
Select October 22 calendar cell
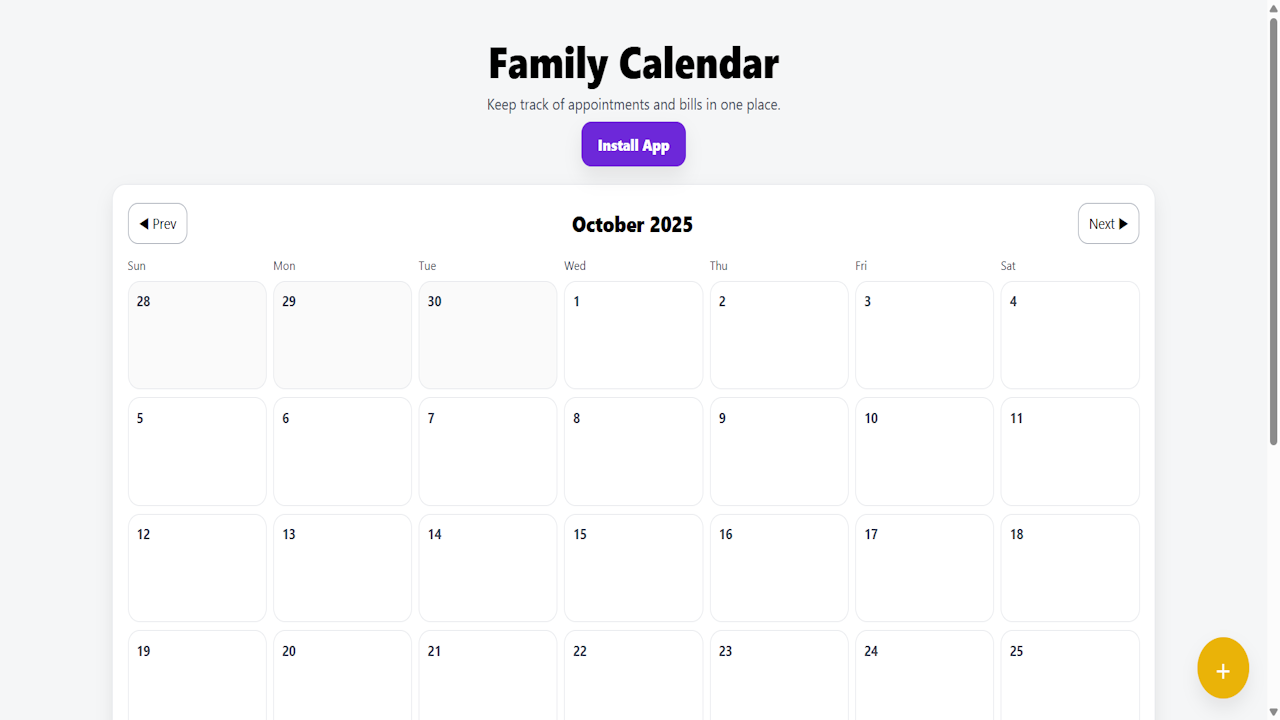click(x=633, y=675)
